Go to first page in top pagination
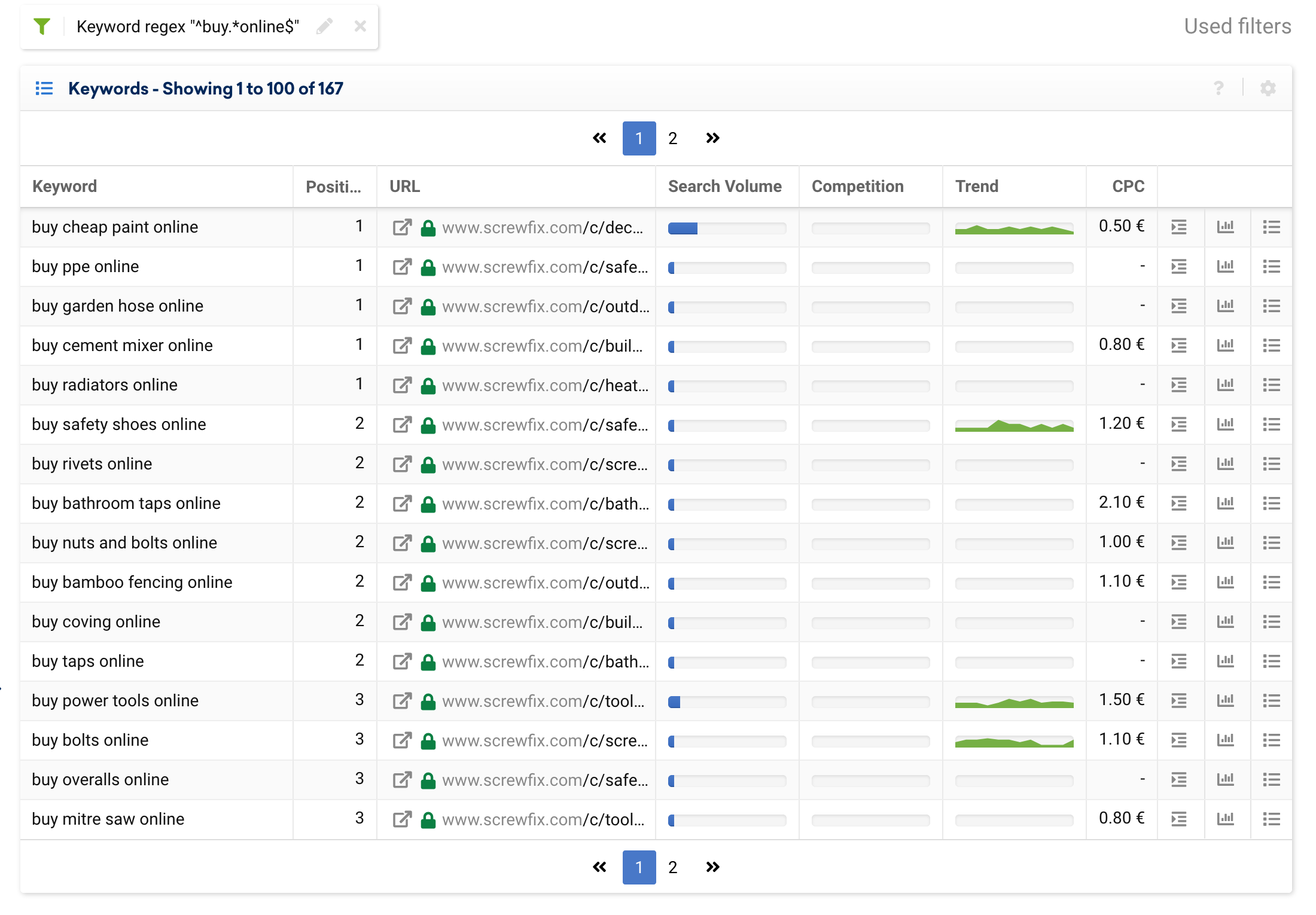The image size is (1316, 915). [599, 138]
